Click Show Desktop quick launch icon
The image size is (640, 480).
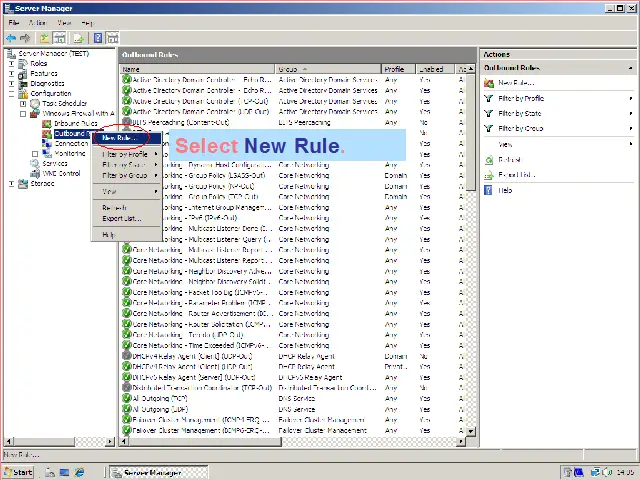64,472
